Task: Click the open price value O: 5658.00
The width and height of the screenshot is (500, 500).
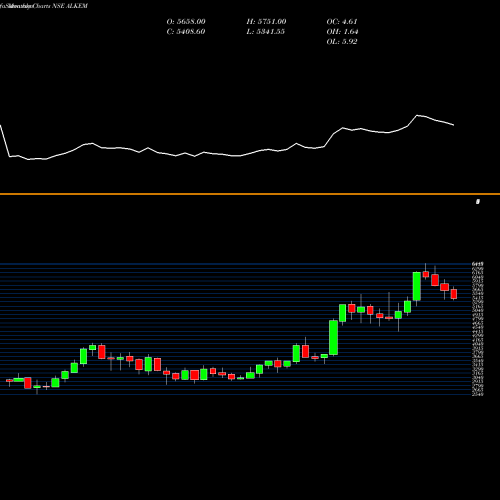Action: point(186,22)
